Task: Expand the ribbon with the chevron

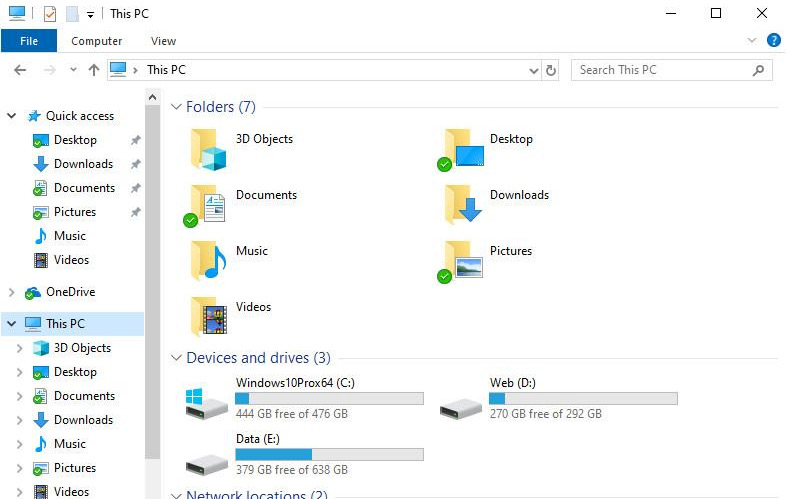Action: 751,40
